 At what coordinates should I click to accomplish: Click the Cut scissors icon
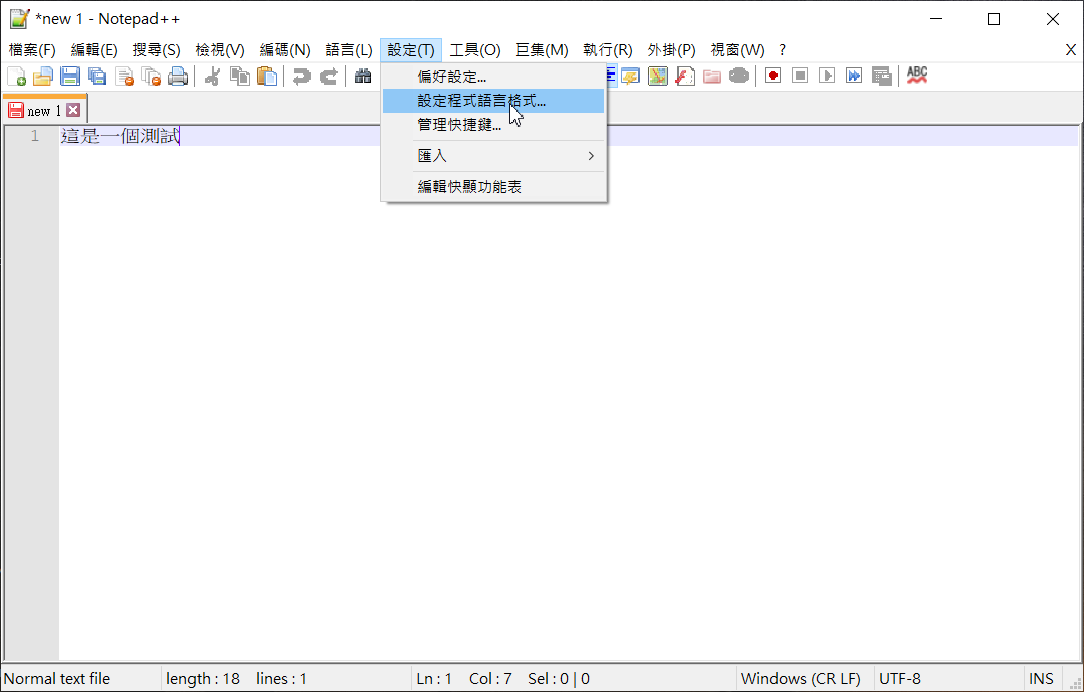212,76
